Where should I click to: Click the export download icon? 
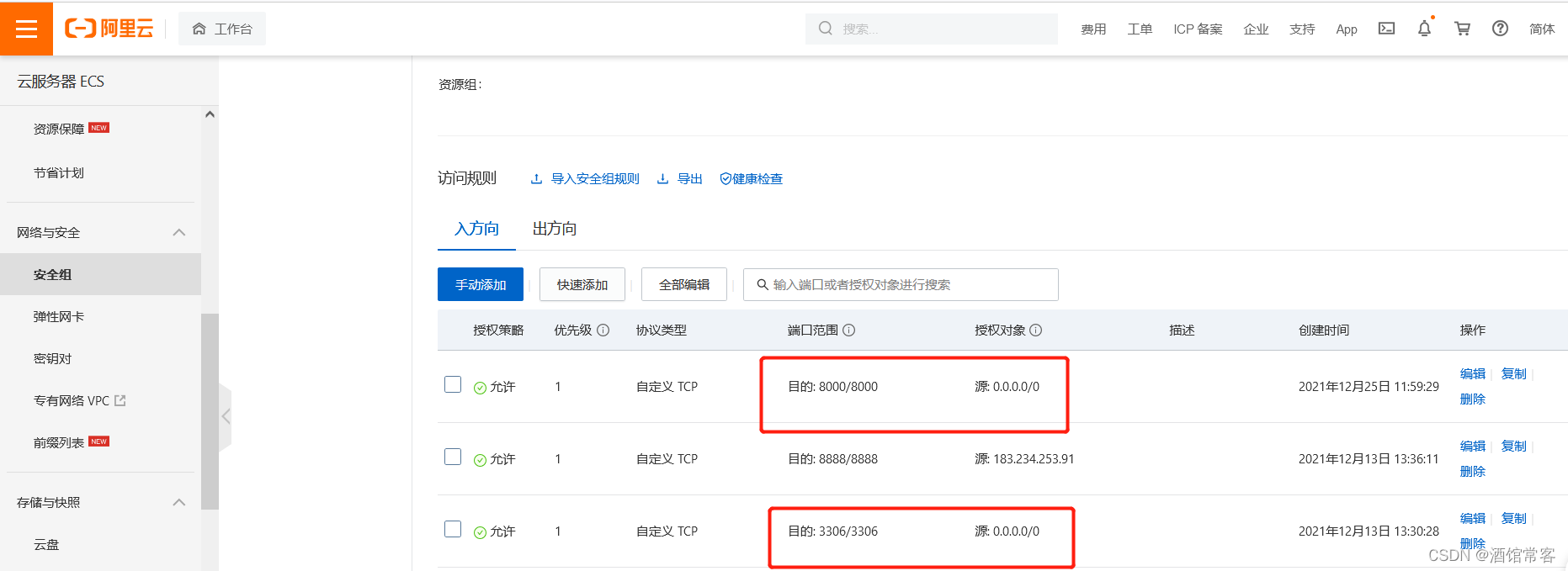(x=662, y=179)
